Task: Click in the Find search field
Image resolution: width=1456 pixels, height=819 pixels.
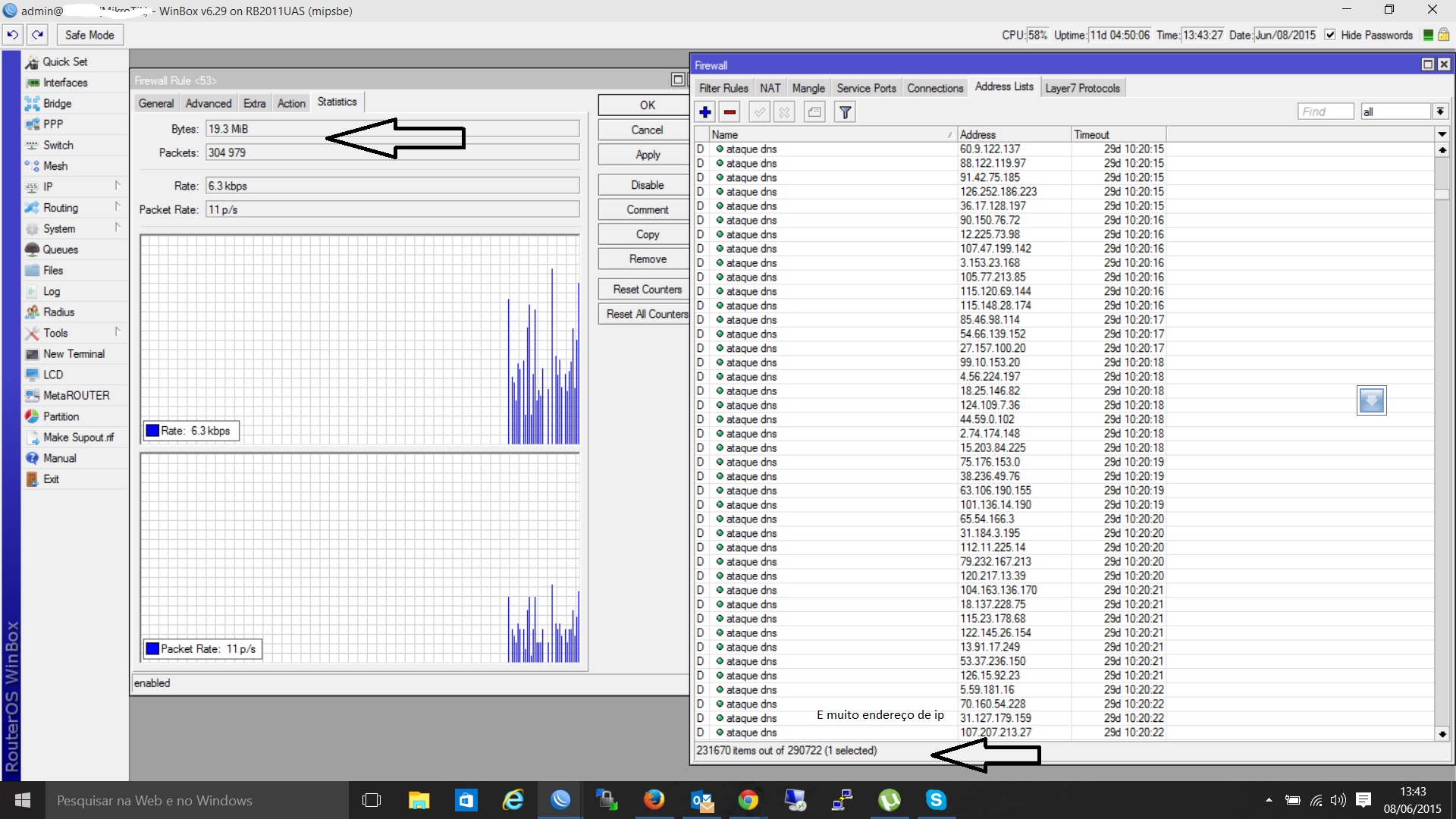Action: point(1325,111)
